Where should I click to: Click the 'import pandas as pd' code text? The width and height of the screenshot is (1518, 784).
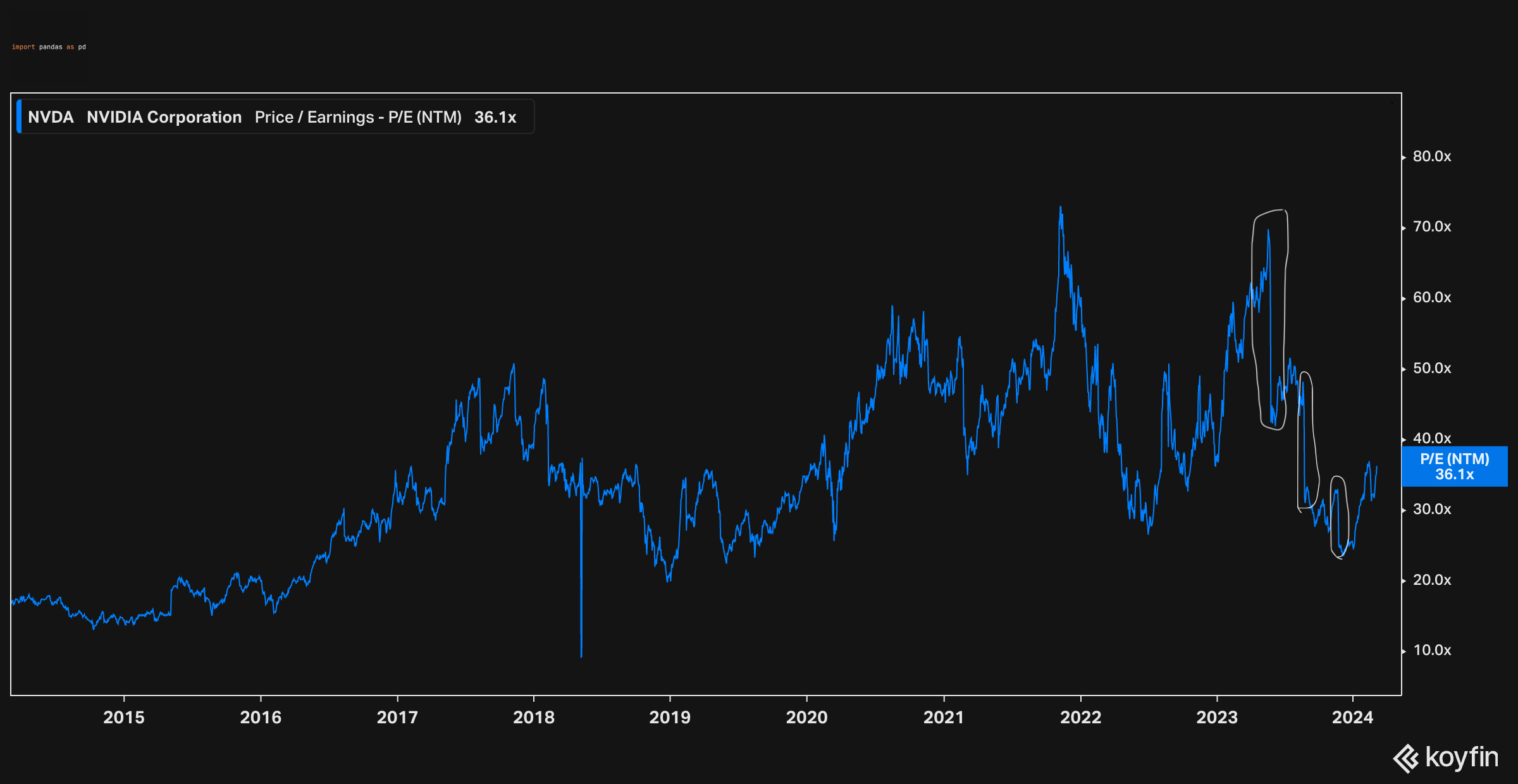coord(49,47)
